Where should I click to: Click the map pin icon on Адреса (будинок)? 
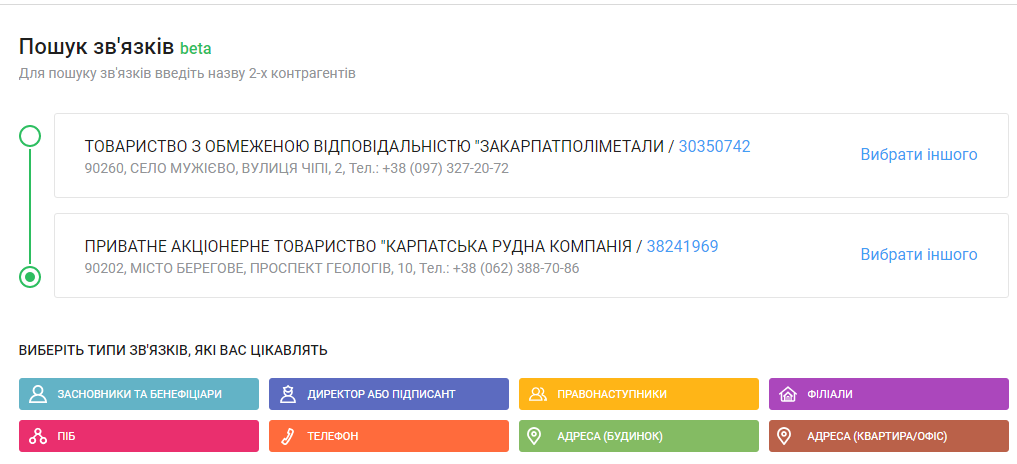tap(534, 436)
